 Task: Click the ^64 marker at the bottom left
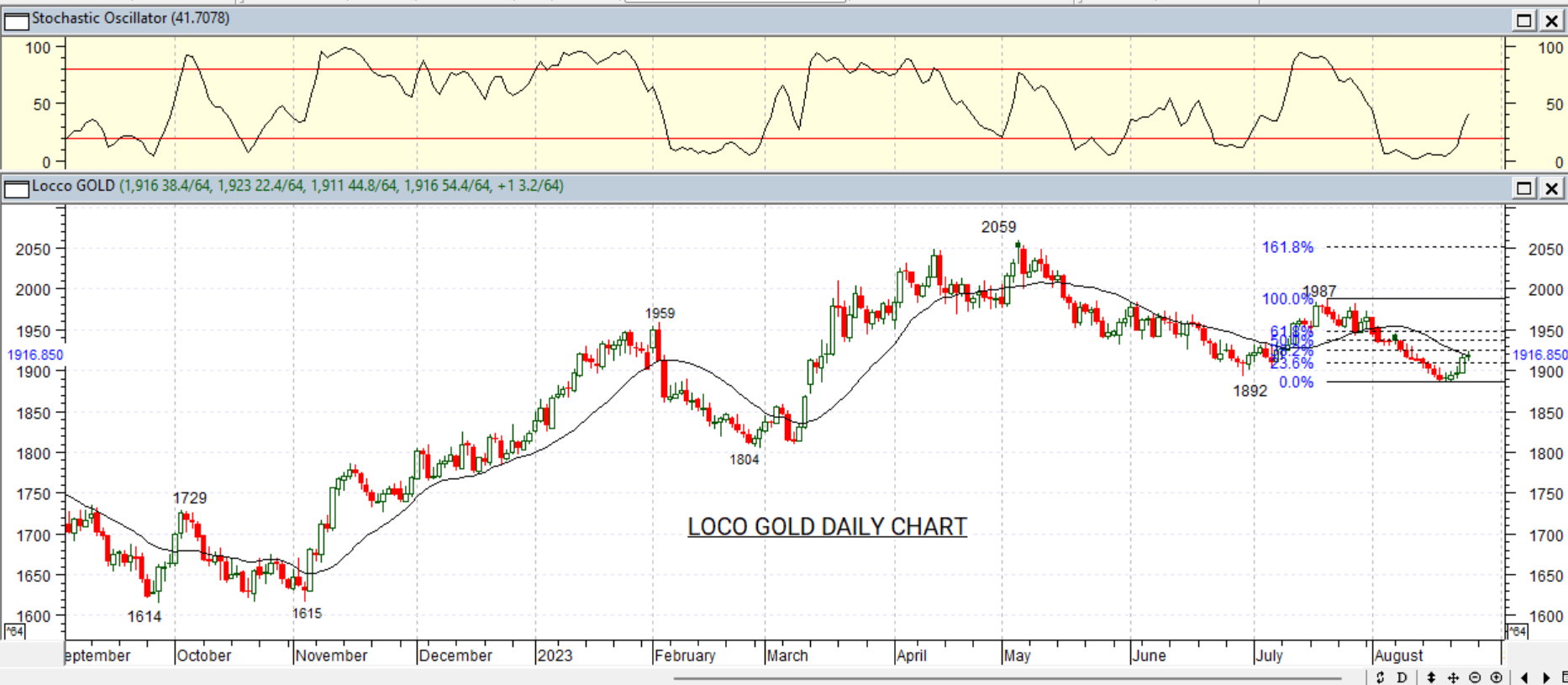point(14,631)
